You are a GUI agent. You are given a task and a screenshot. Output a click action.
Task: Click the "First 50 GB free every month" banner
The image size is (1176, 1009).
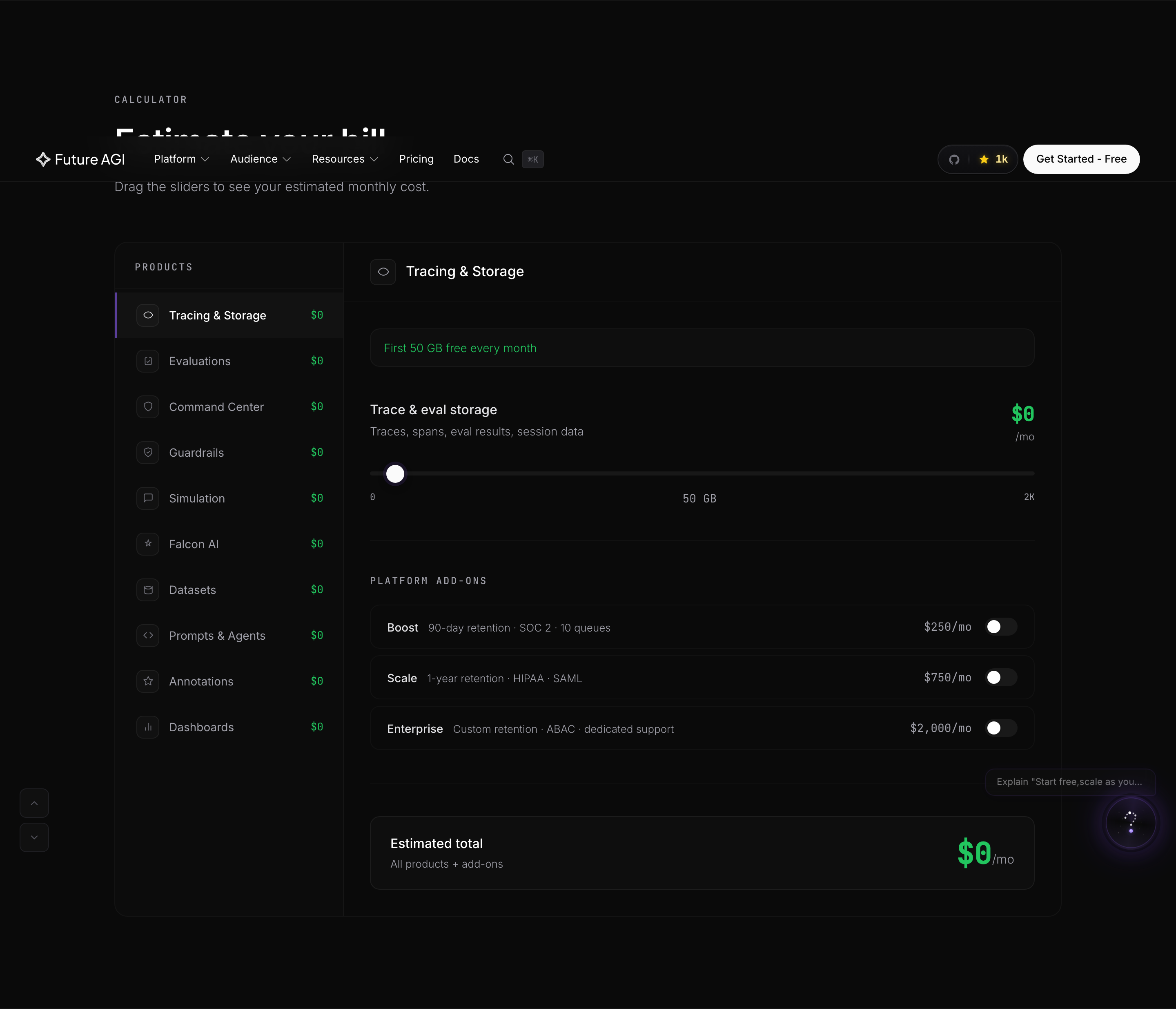point(702,348)
